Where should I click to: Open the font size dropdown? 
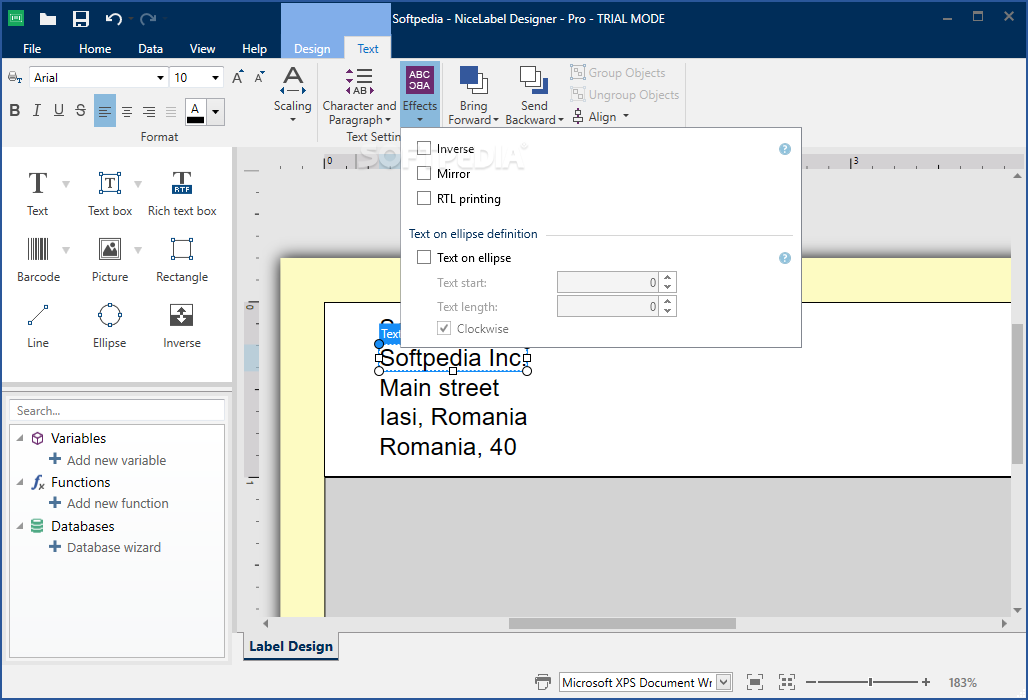point(215,77)
